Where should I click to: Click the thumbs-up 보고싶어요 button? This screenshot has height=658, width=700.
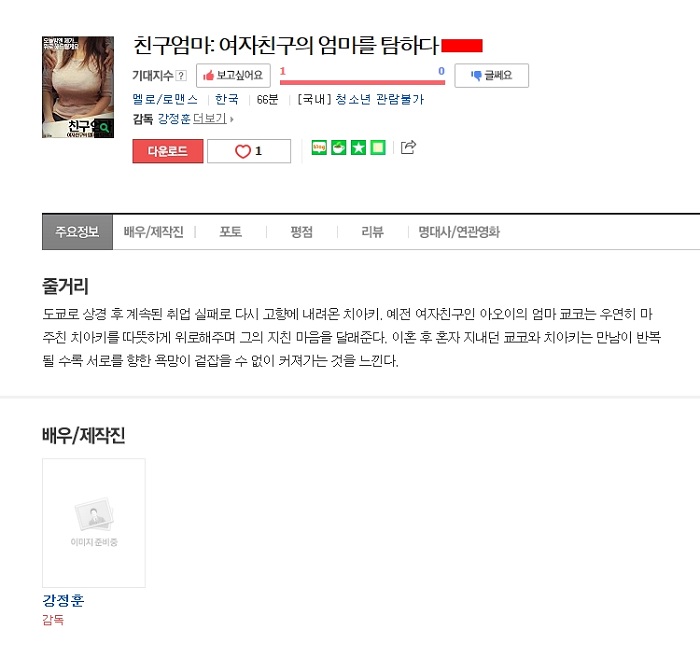tap(233, 75)
